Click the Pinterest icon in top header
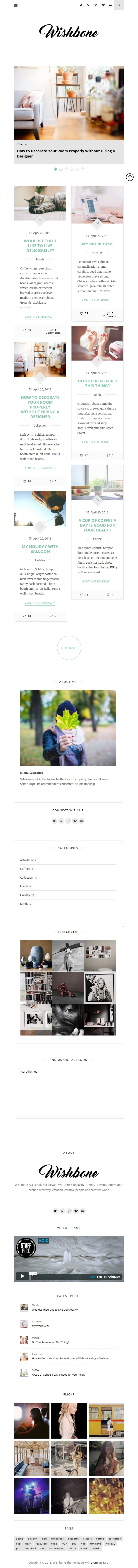The width and height of the screenshot is (138, 1568). [x=88, y=5]
